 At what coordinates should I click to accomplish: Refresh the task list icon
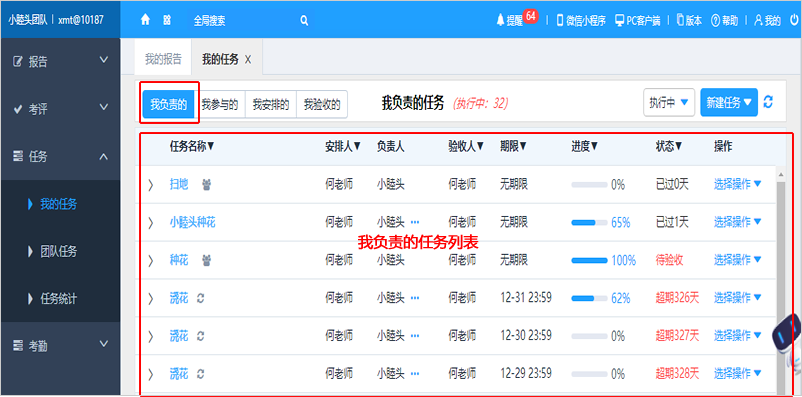(768, 102)
